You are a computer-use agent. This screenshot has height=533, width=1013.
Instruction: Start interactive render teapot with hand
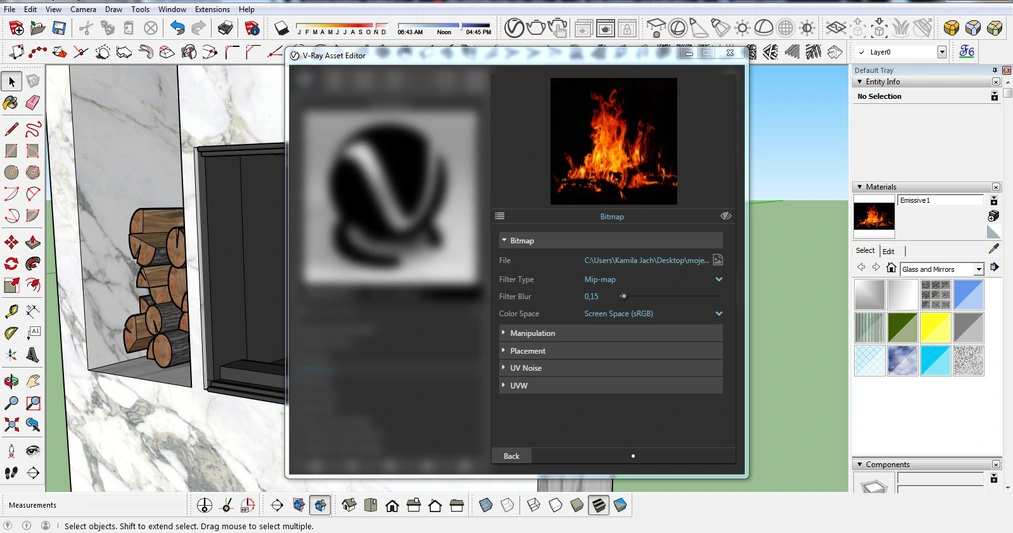pyautogui.click(x=558, y=28)
